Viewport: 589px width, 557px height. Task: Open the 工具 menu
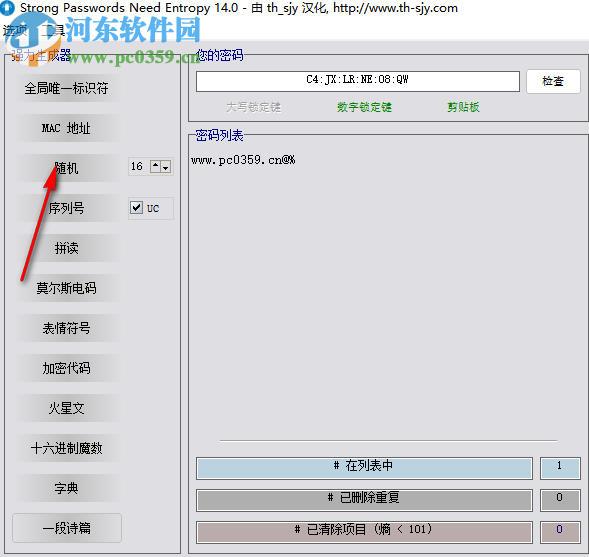(53, 31)
